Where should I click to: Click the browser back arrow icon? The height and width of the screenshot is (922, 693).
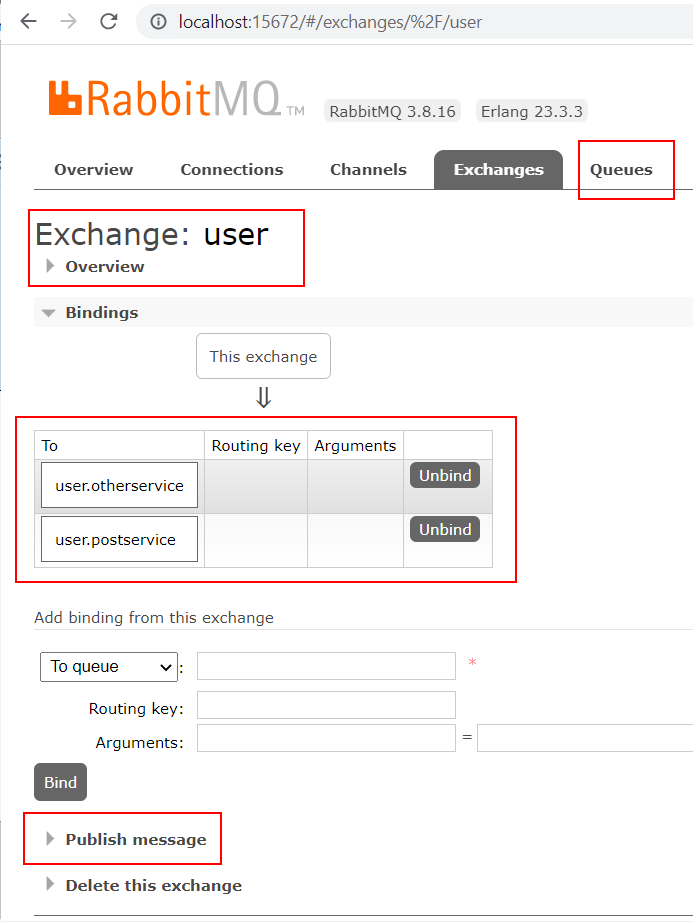coord(28,22)
